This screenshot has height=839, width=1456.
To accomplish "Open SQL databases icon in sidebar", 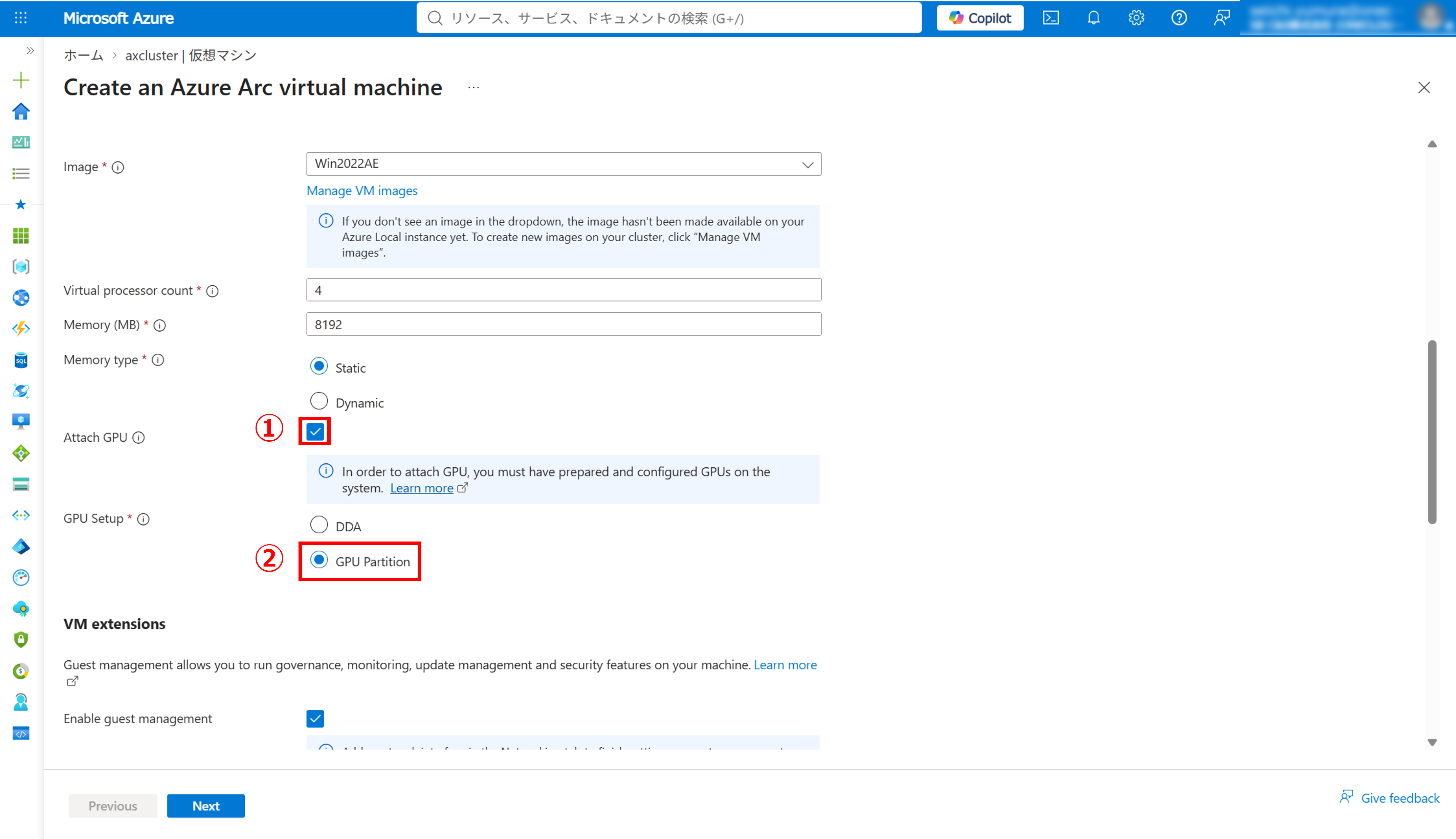I will pyautogui.click(x=21, y=360).
